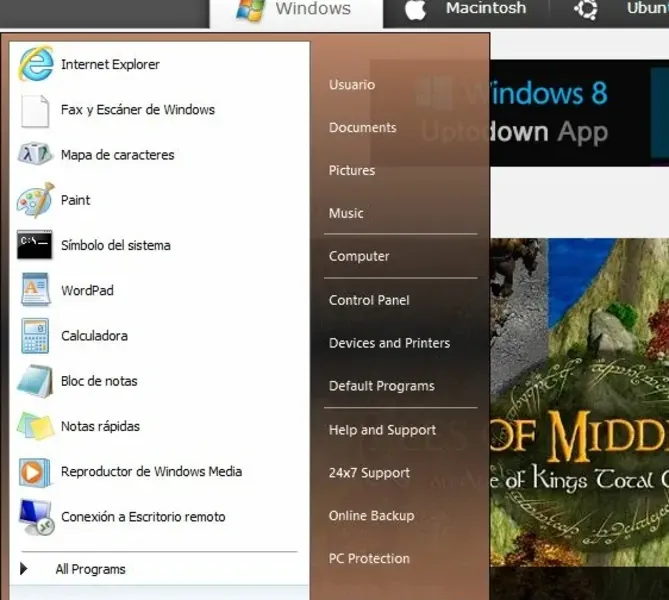This screenshot has height=600, width=669.
Task: Click the Internet Explorer text label
Action: coord(110,64)
